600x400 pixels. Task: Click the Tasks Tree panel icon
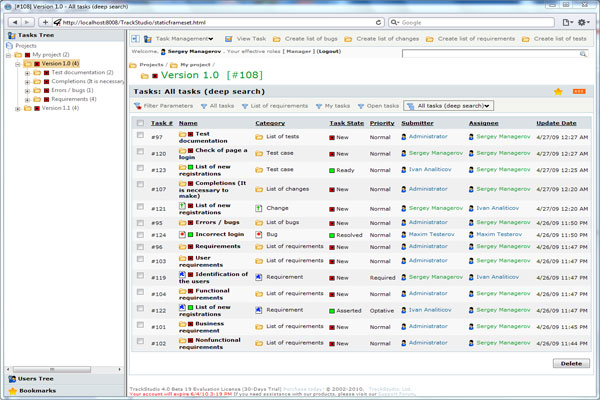(x=11, y=35)
